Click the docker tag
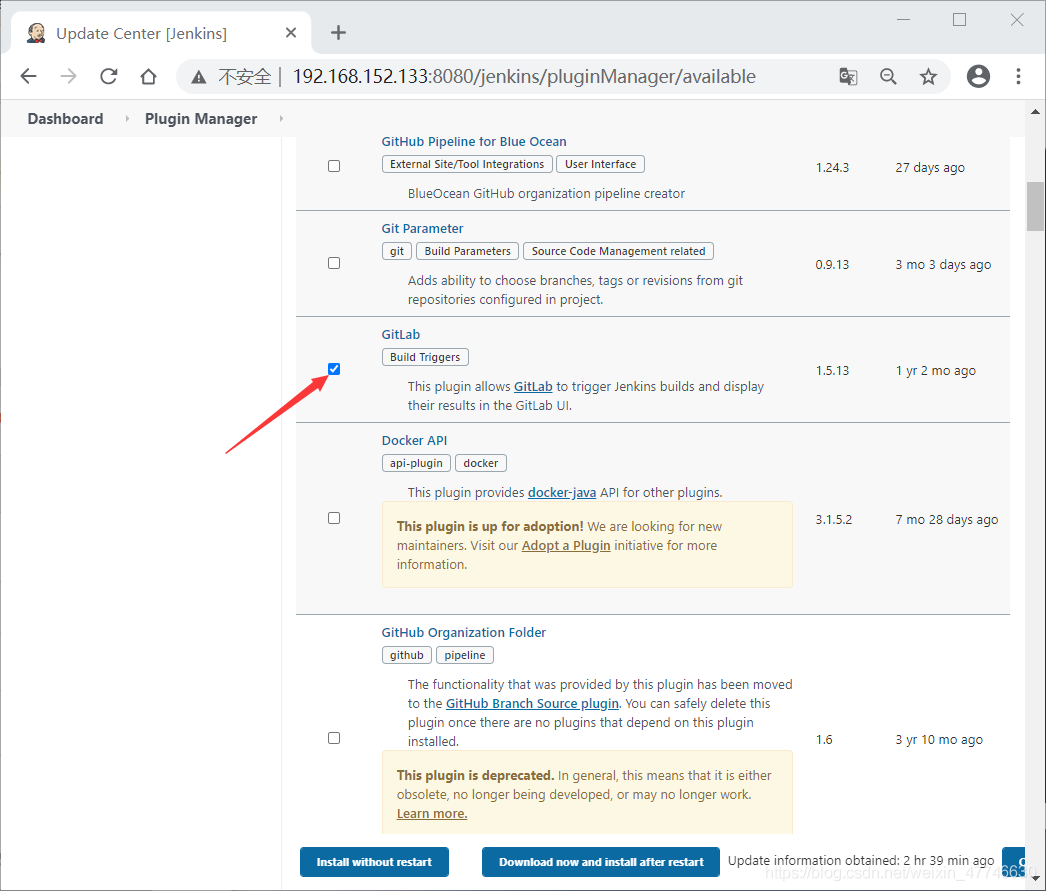Screen dimensions: 1046x891 point(481,463)
